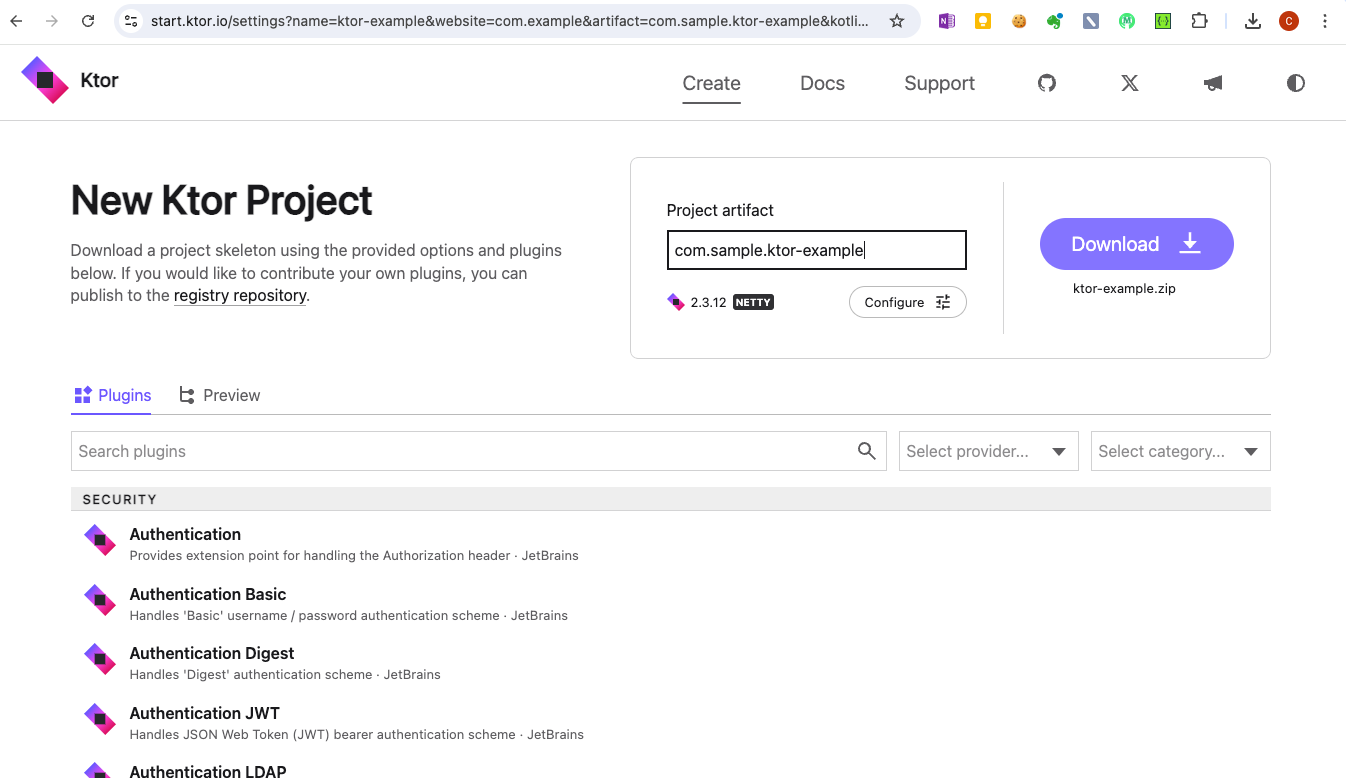Expand the Select category dropdown
This screenshot has width=1346, height=778.
point(1181,451)
